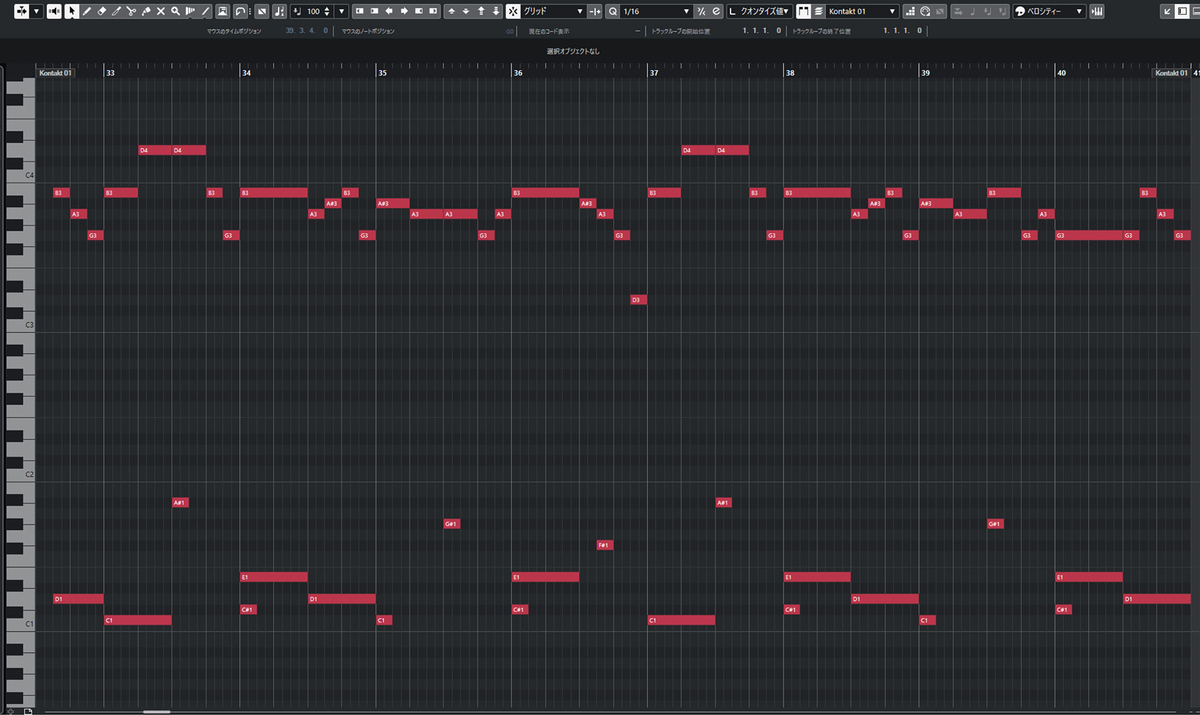
Task: Select the F#1 note
Action: (x=604, y=545)
